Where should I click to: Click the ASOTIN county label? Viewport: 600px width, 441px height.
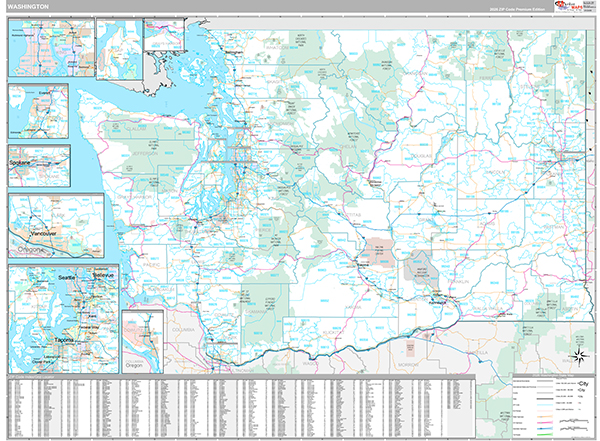point(572,309)
